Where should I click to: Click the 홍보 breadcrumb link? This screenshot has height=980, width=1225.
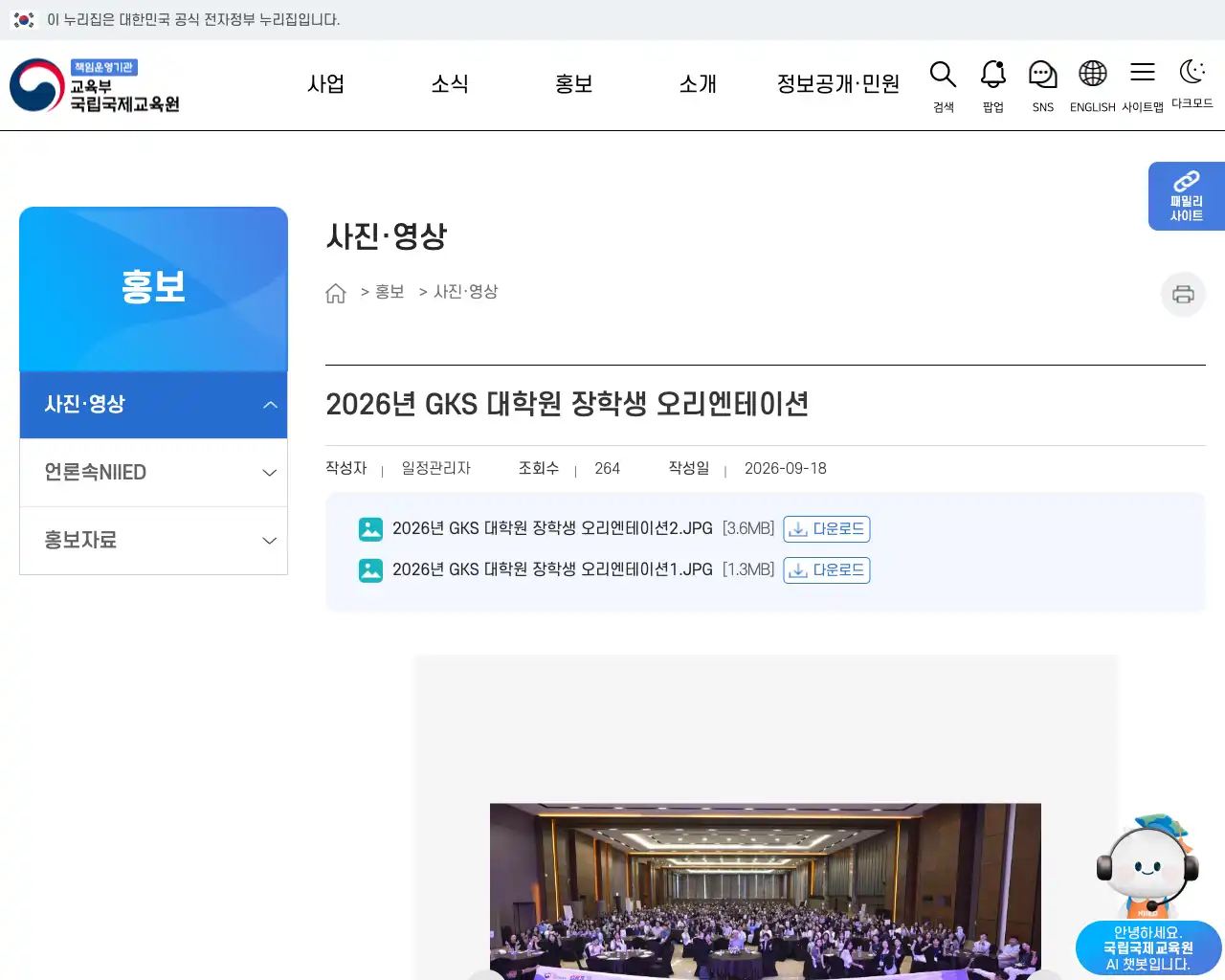click(390, 292)
